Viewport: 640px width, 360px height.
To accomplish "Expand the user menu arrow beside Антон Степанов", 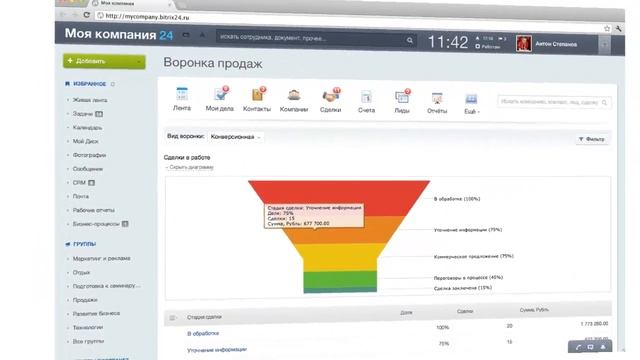I will 604,45.
